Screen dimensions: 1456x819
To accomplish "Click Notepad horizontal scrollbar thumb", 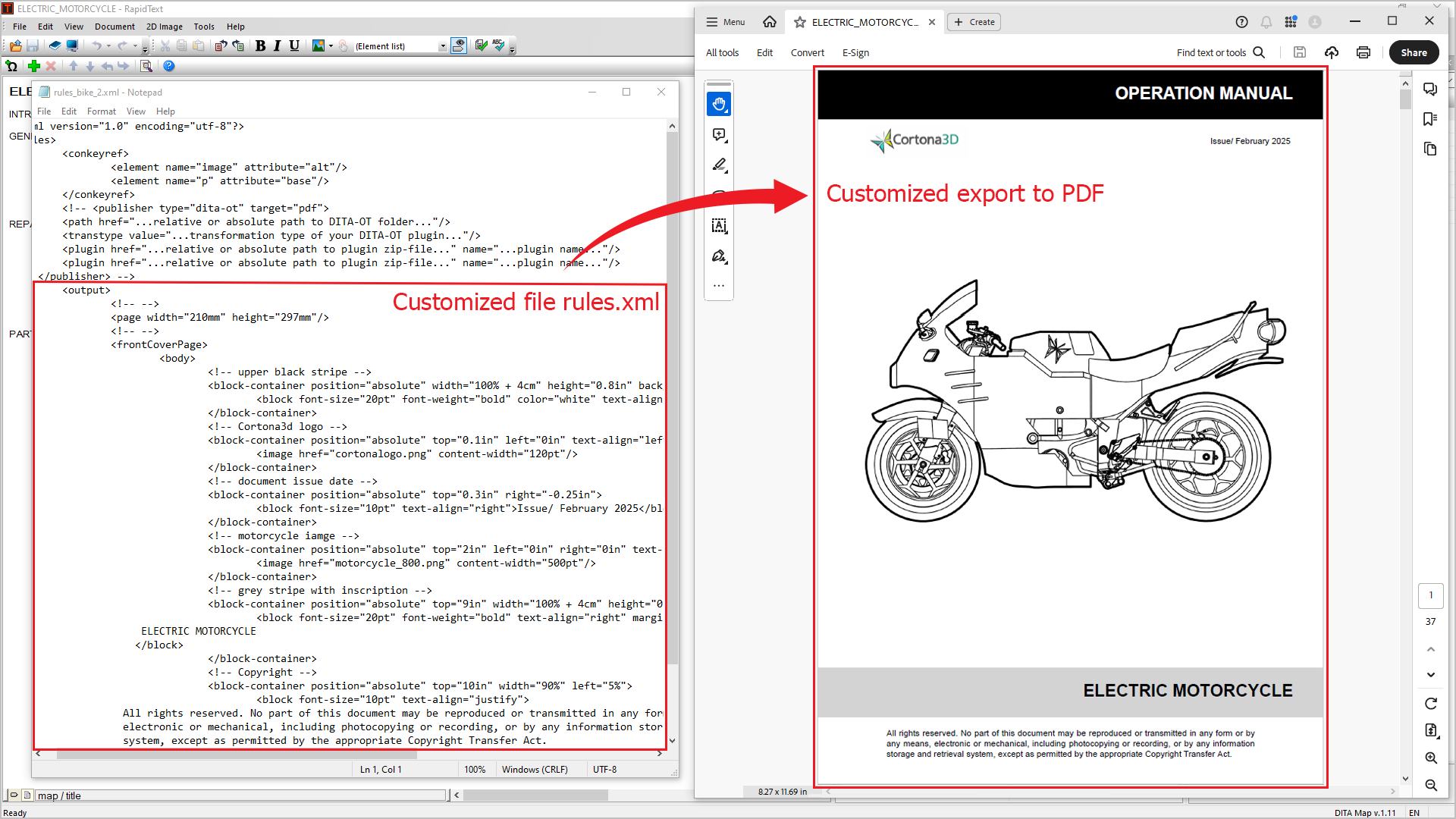I will (x=237, y=754).
